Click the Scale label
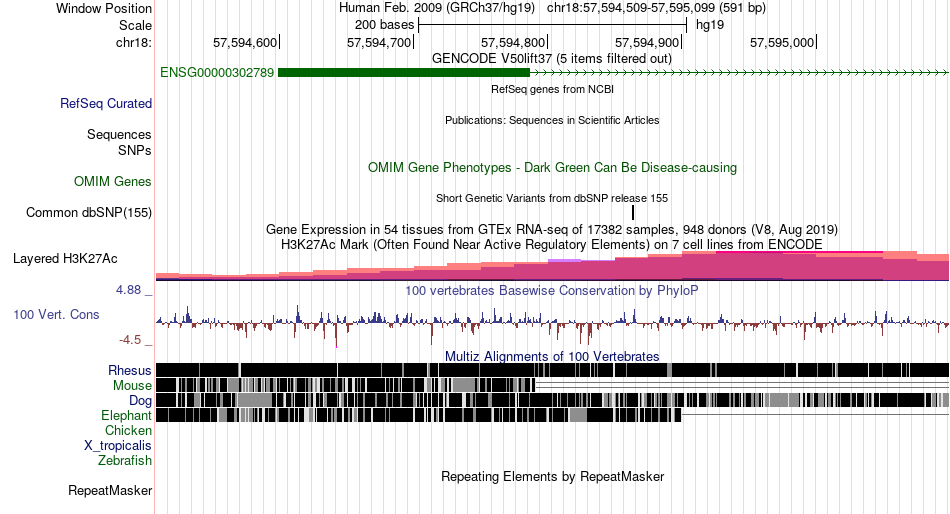The height and width of the screenshot is (514, 950). point(135,25)
